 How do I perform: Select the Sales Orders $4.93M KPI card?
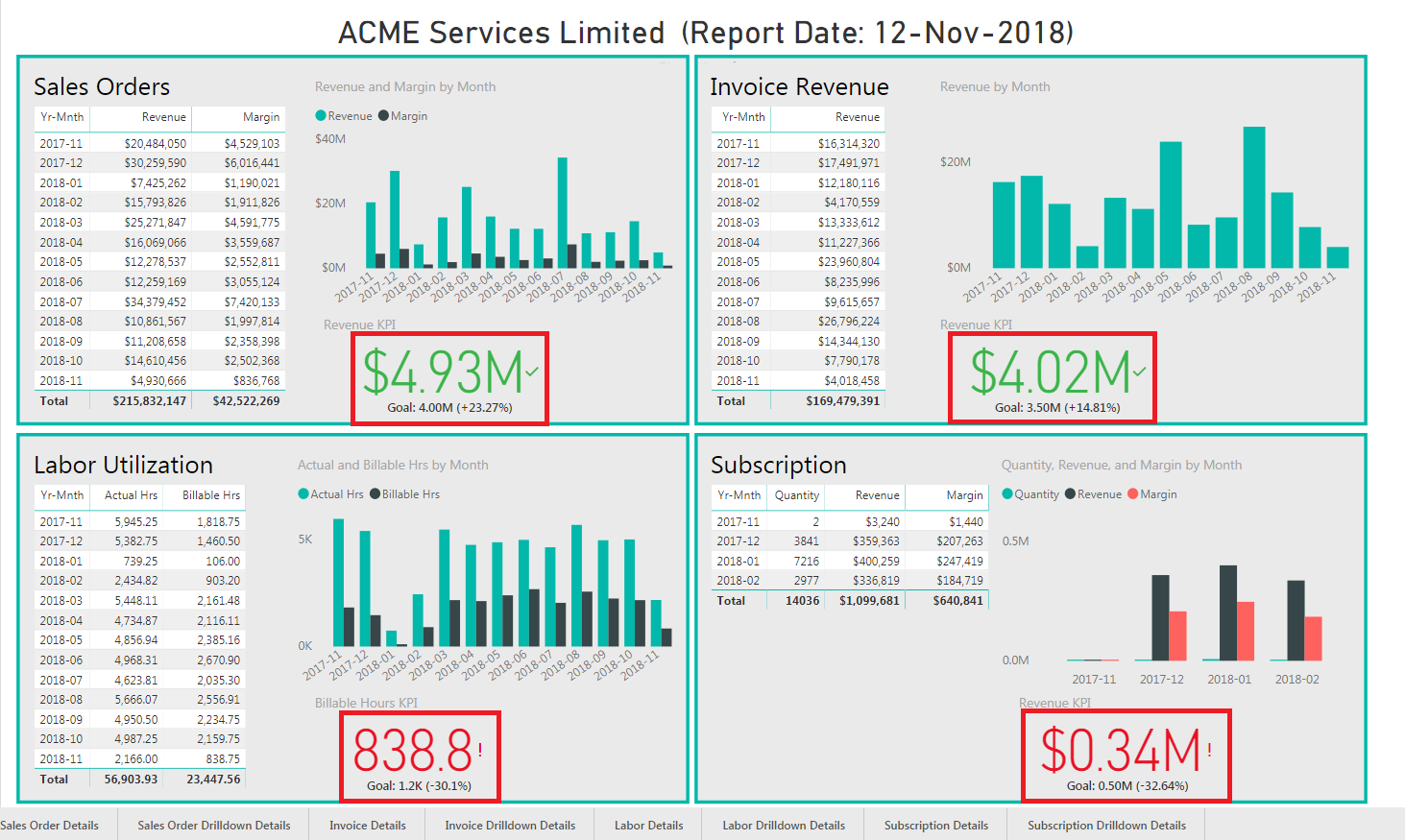point(449,378)
